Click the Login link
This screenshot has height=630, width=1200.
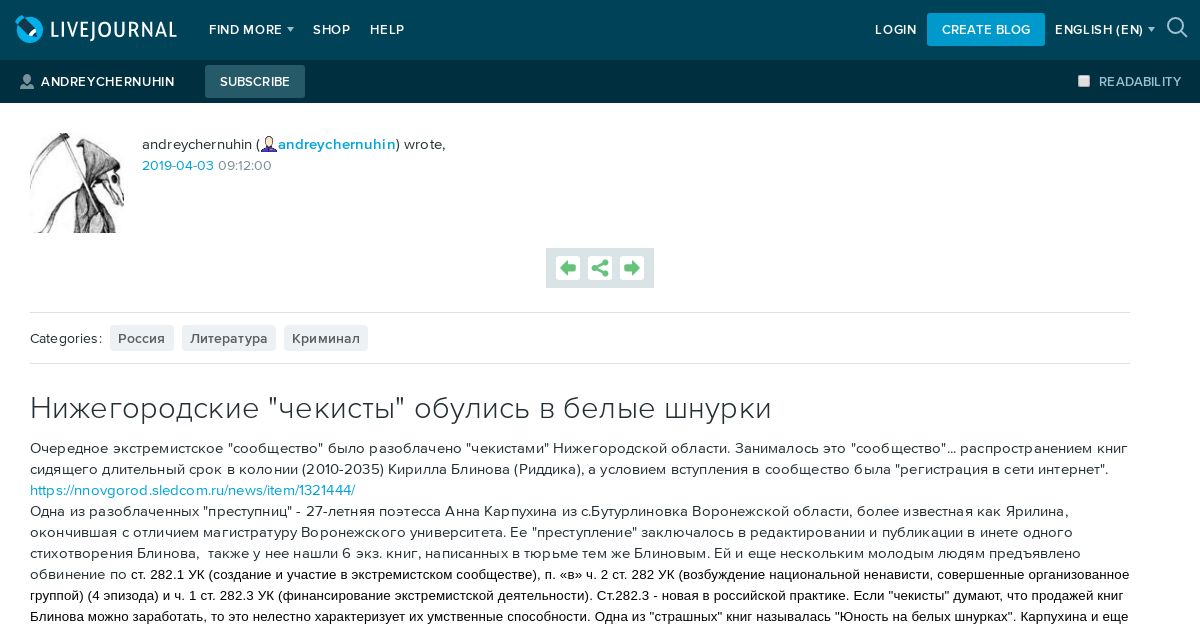895,30
